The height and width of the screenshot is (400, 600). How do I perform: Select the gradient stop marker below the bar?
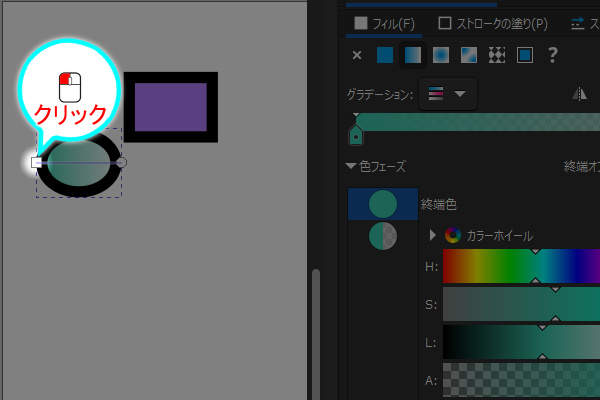355,136
